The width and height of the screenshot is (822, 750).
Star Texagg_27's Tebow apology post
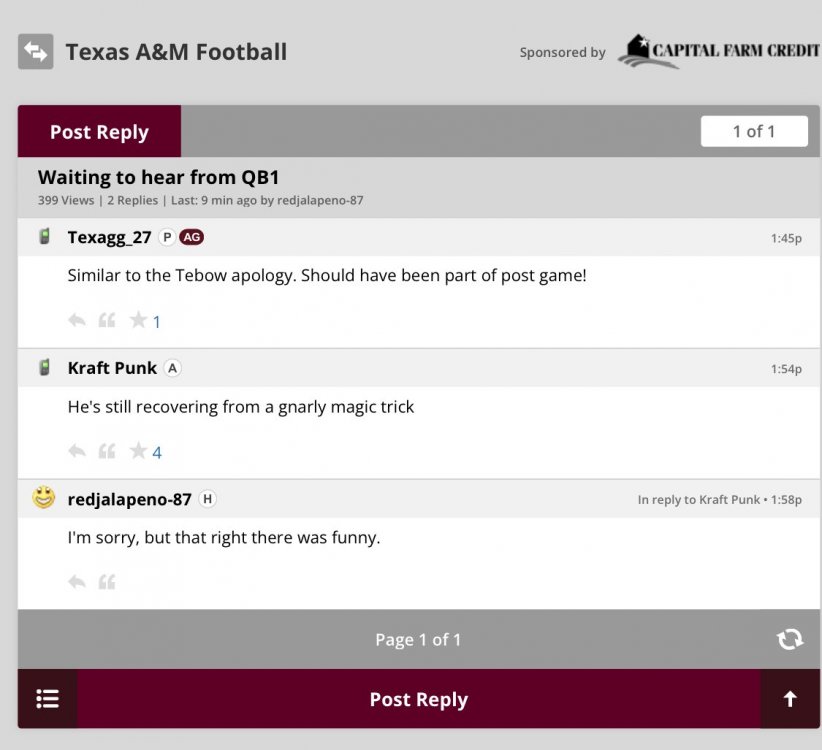(138, 320)
